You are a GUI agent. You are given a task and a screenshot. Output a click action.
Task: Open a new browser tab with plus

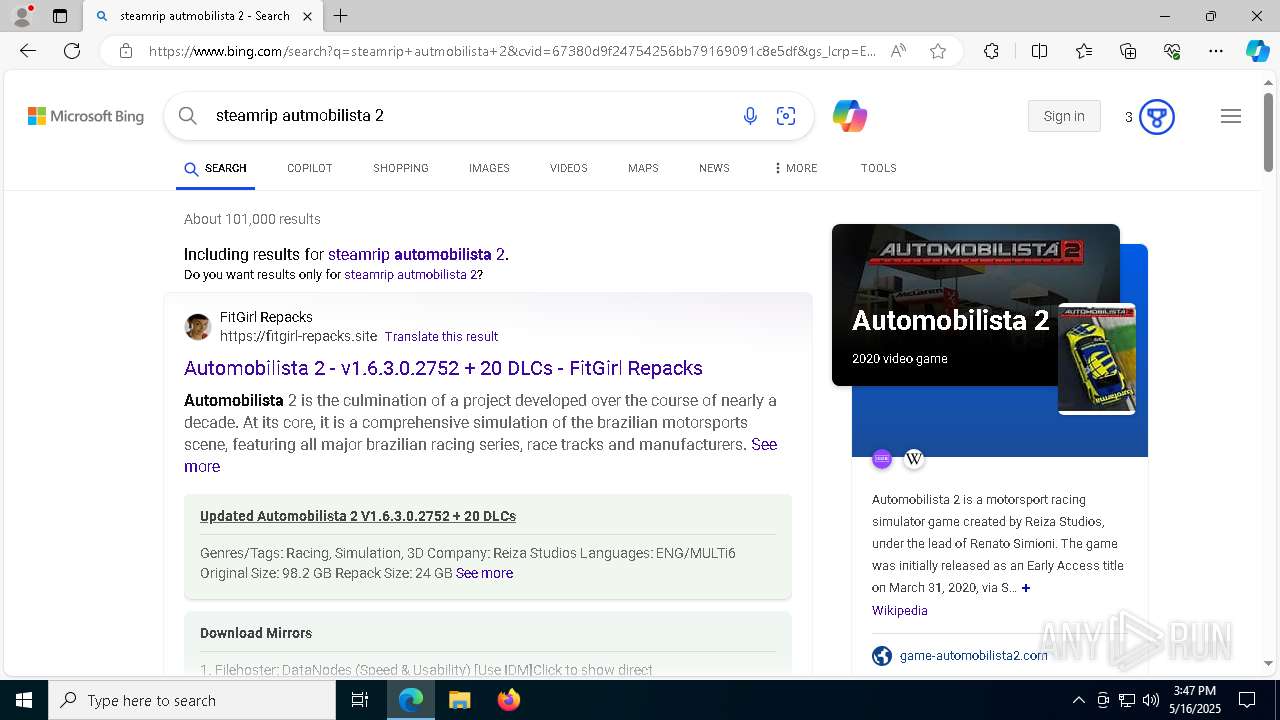340,16
